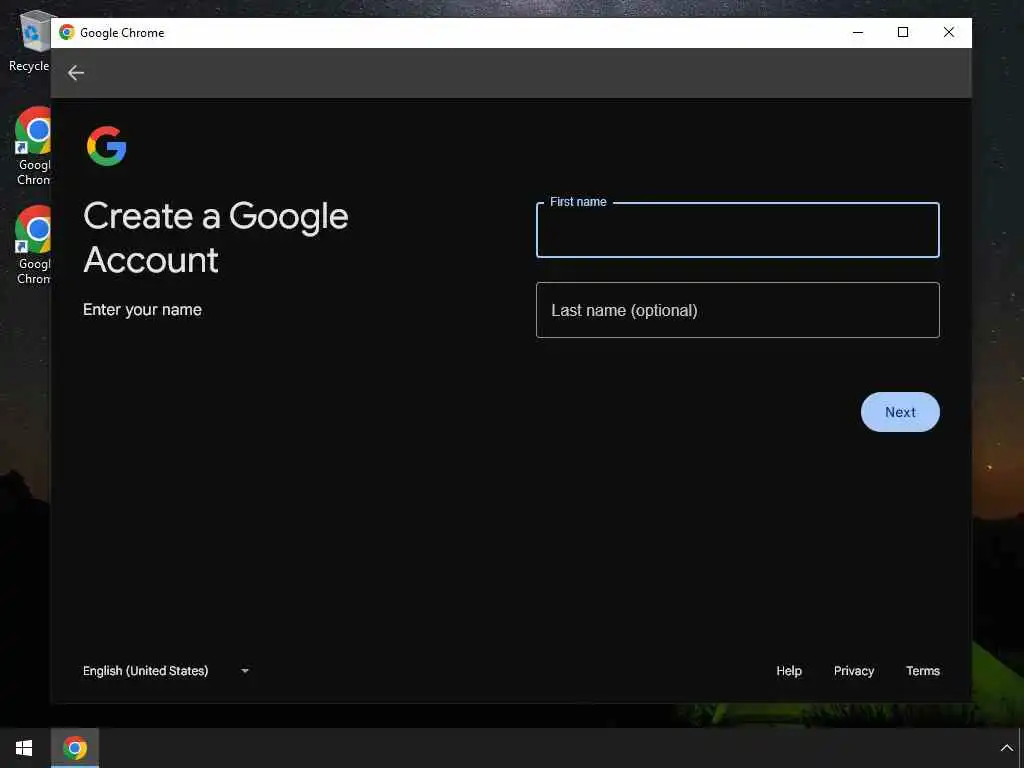Click the Google G logo
Screen dimensions: 1024x768
pos(106,146)
